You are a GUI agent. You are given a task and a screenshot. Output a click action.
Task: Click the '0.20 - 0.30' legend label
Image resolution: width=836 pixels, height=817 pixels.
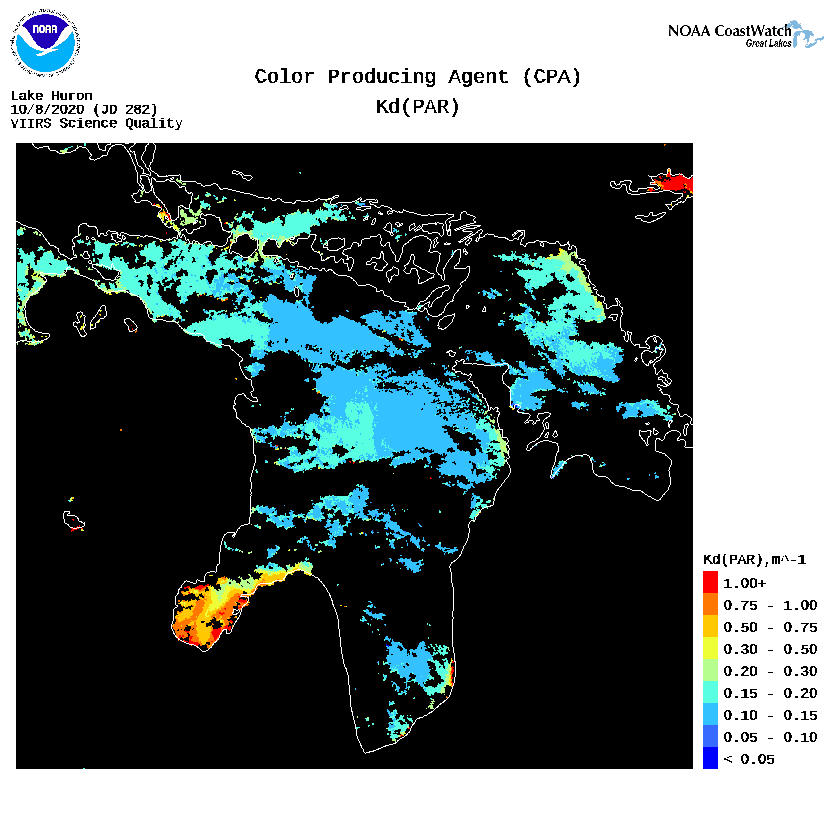click(x=770, y=671)
